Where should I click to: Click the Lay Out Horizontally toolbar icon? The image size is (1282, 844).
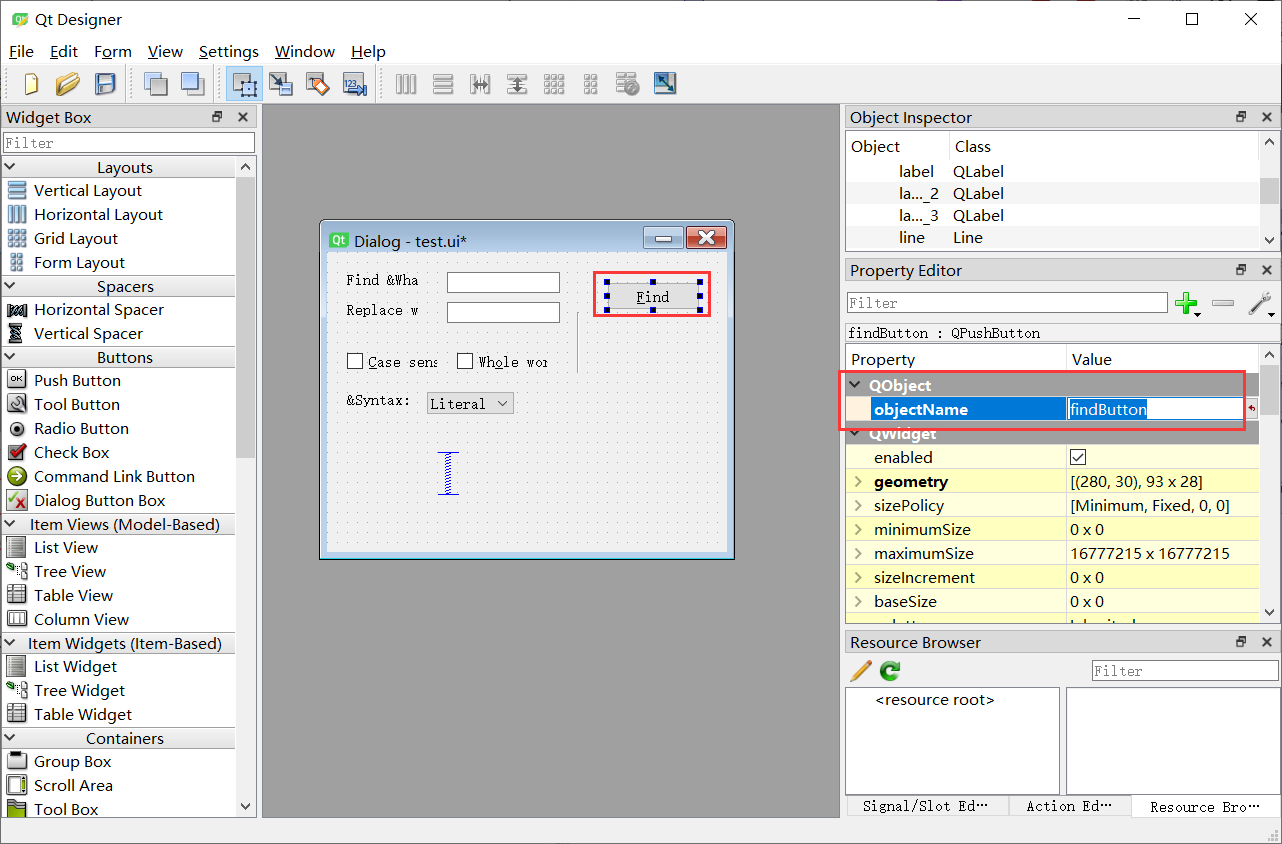click(x=406, y=84)
